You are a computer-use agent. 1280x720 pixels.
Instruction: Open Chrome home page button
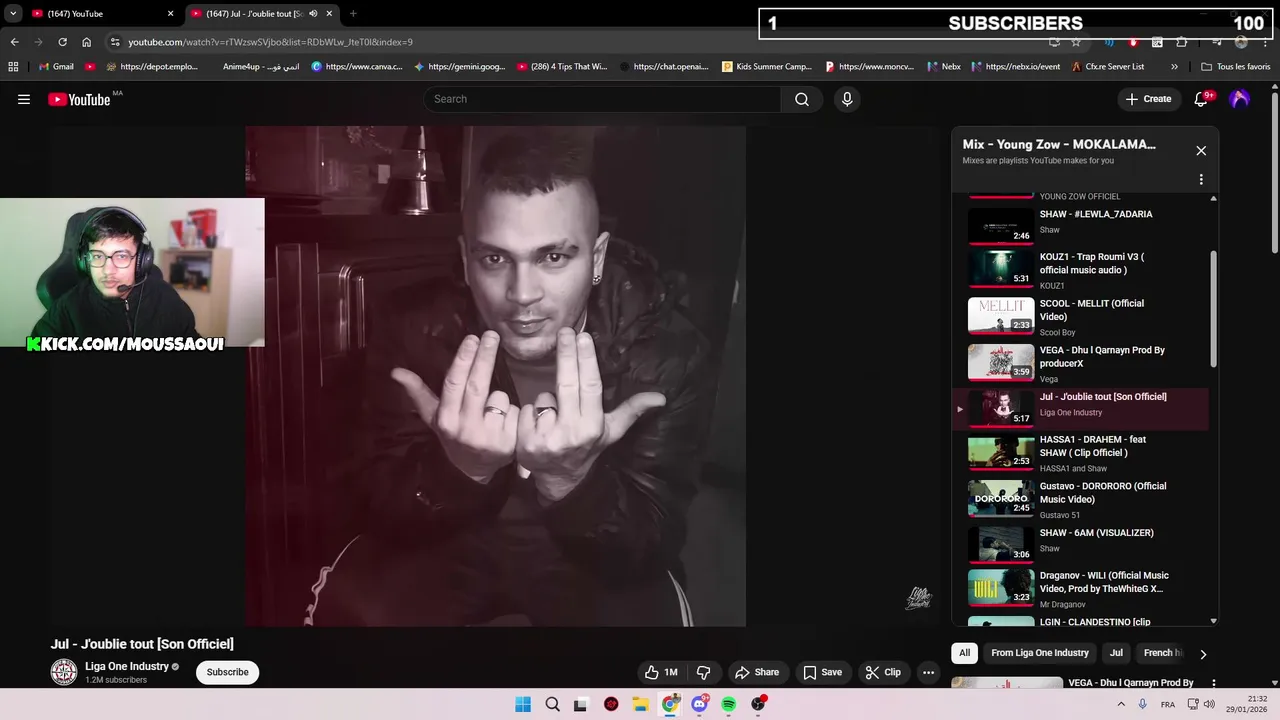[87, 42]
